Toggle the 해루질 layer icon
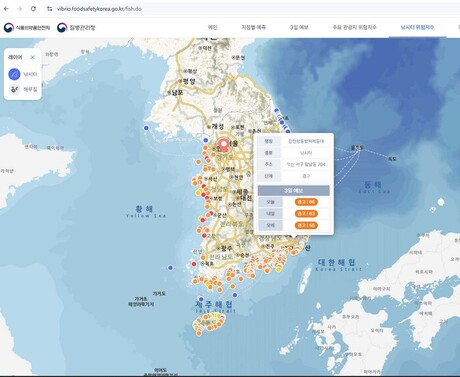 14,89
